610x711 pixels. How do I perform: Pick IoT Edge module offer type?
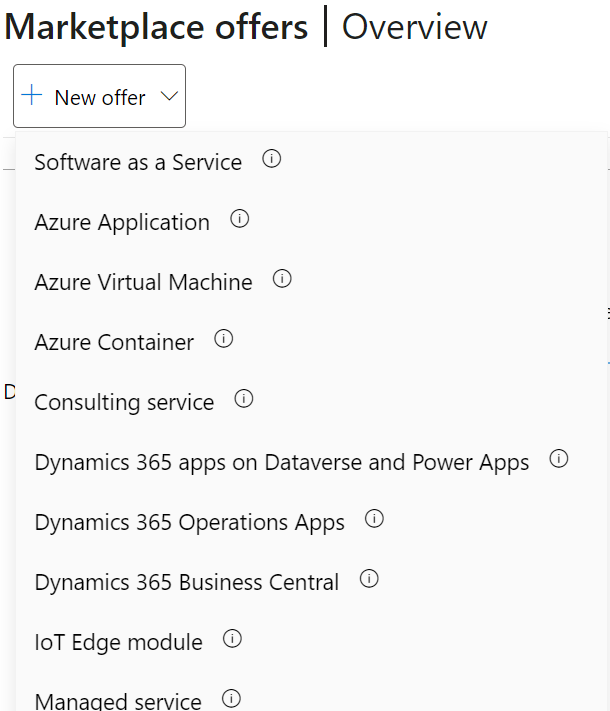(x=118, y=643)
